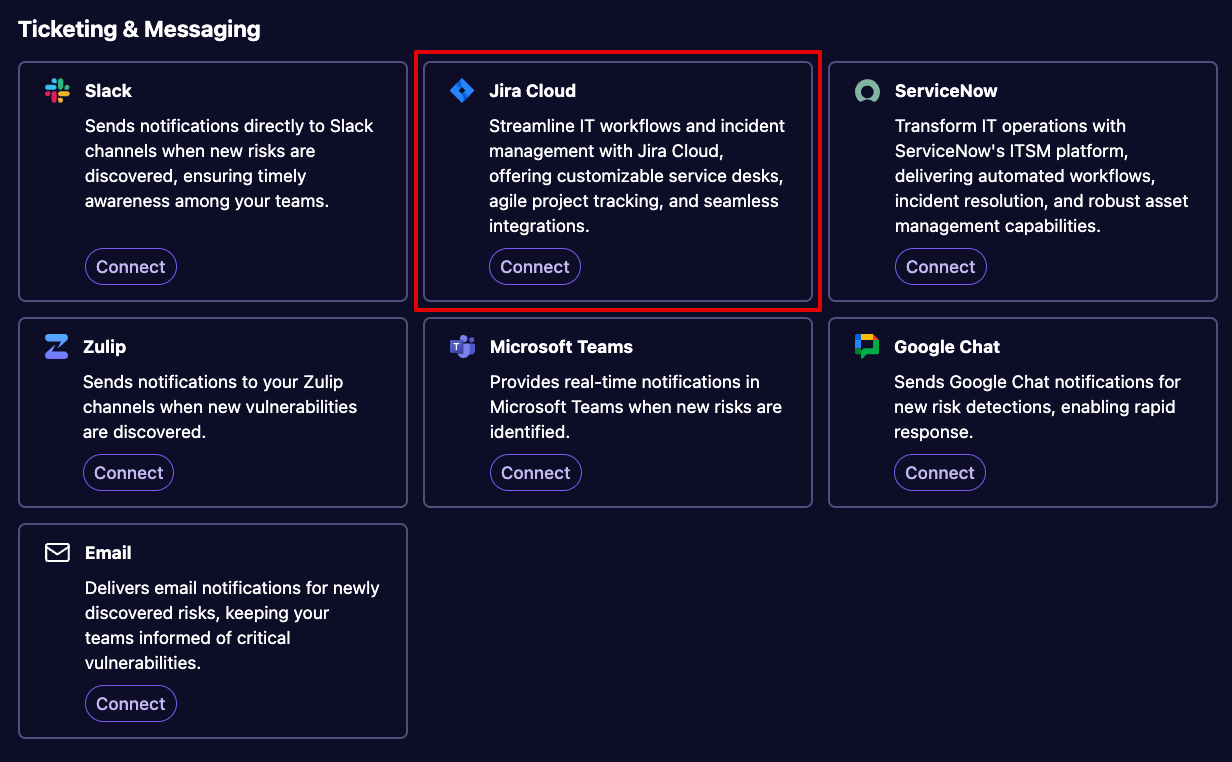Click the ServiceNow logo icon
Screen dimensions: 1232x762
(867, 91)
